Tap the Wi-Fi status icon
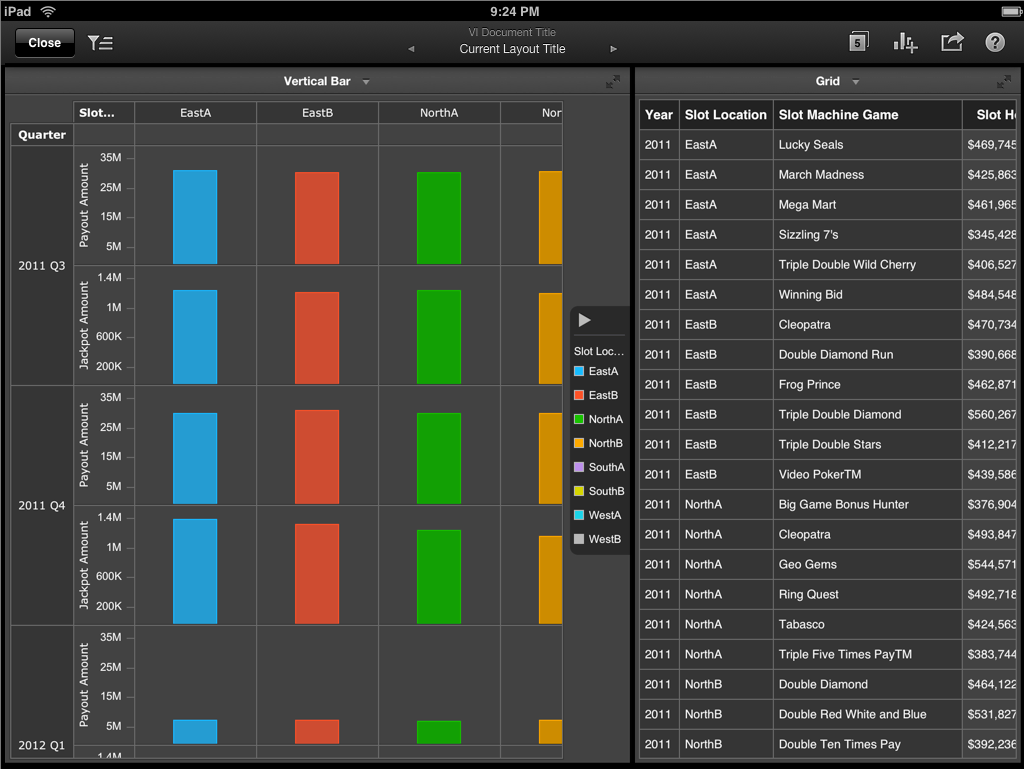This screenshot has width=1024, height=769. [x=48, y=12]
